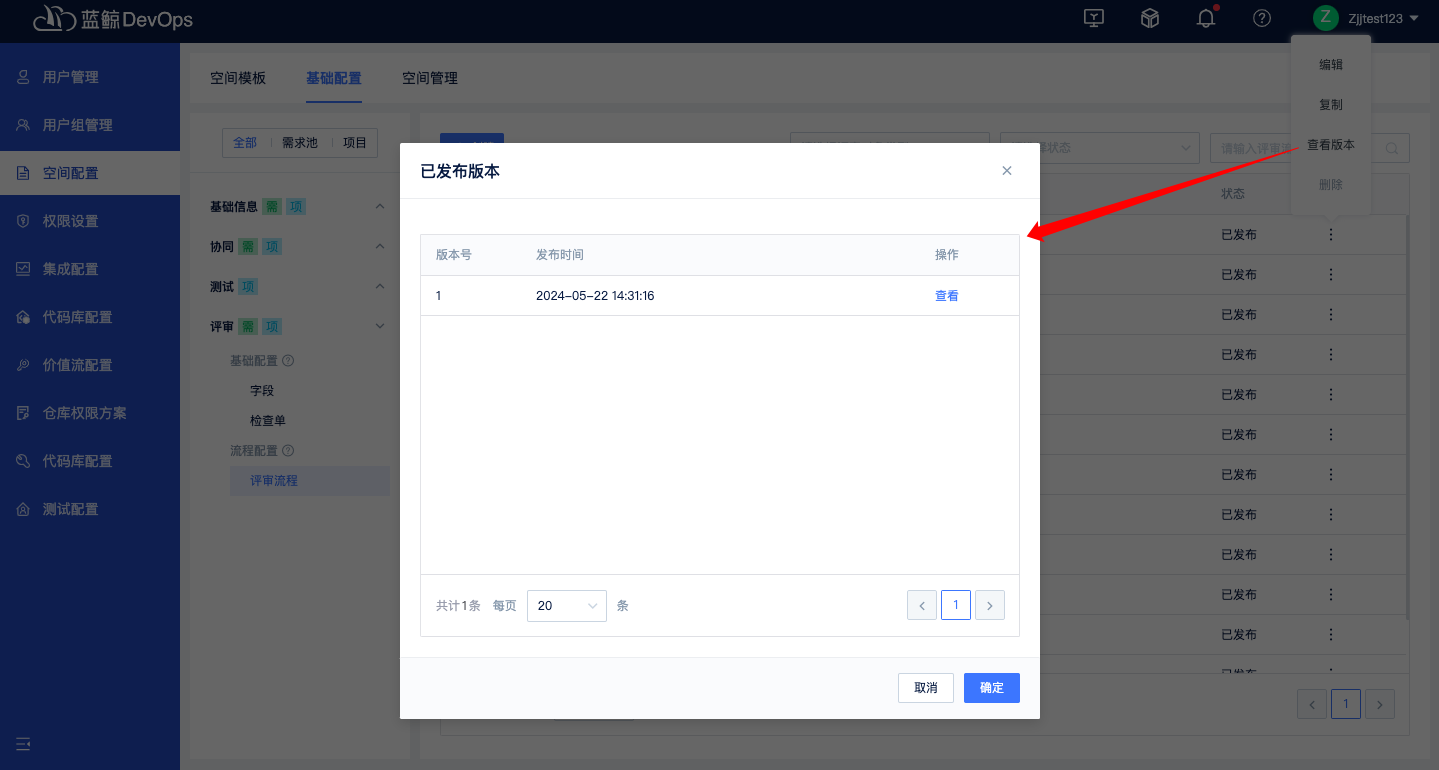The image size is (1439, 770).
Task: Click the green Z user avatar
Action: tap(1326, 17)
